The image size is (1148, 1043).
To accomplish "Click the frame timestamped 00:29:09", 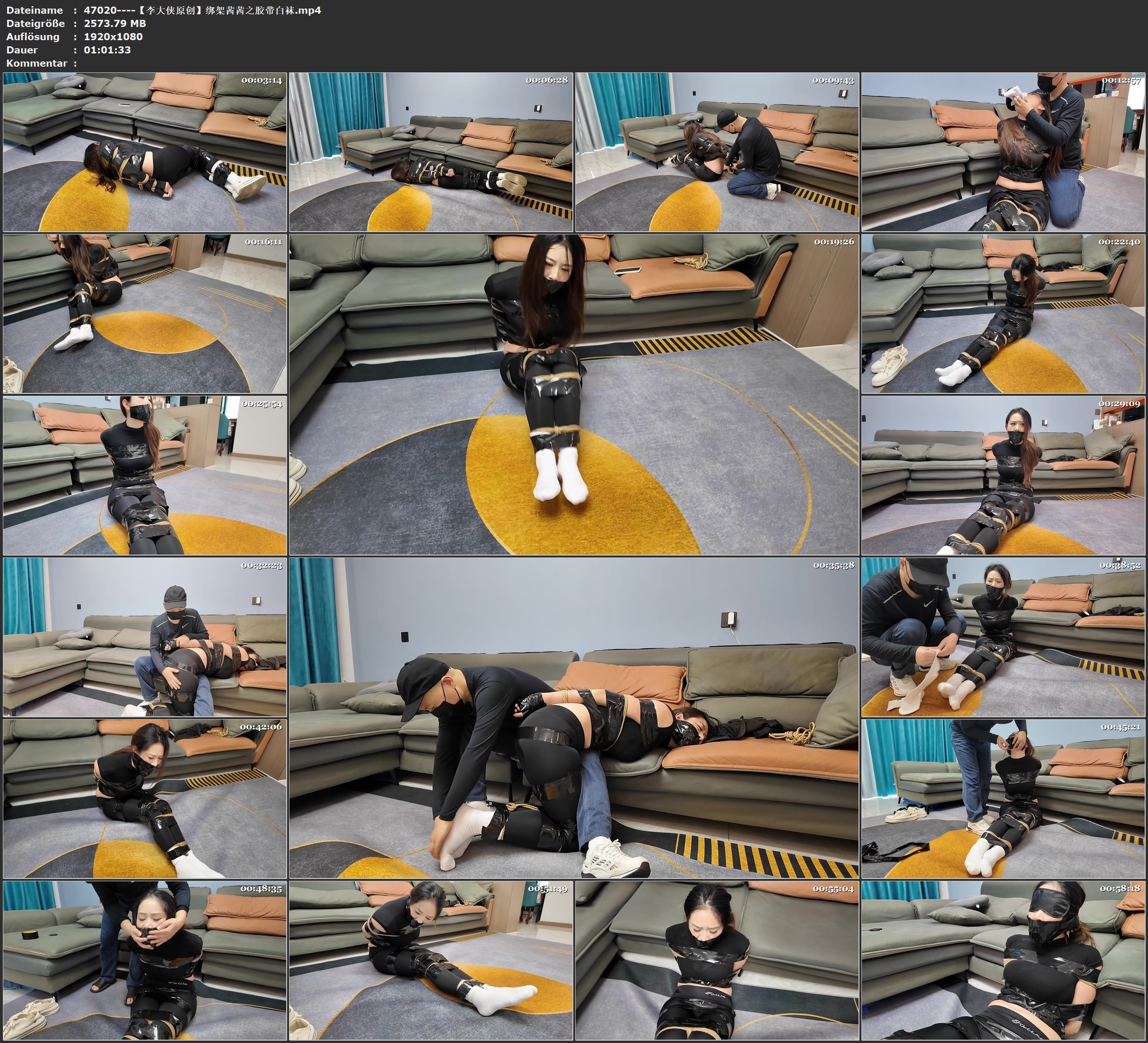I will tap(1003, 475).
